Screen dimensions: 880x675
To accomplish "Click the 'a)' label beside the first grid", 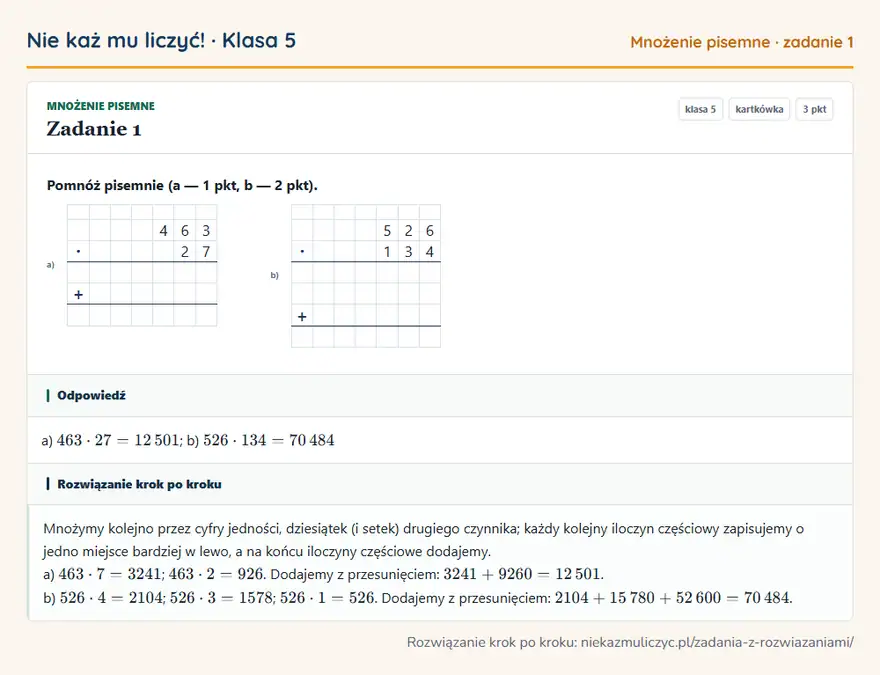I will click(51, 265).
